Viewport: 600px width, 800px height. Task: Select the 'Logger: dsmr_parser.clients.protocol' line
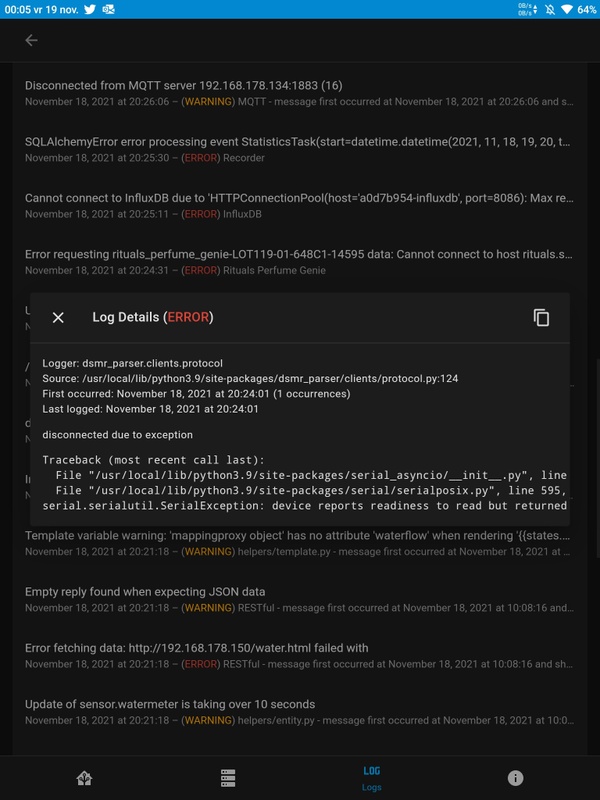point(133,363)
